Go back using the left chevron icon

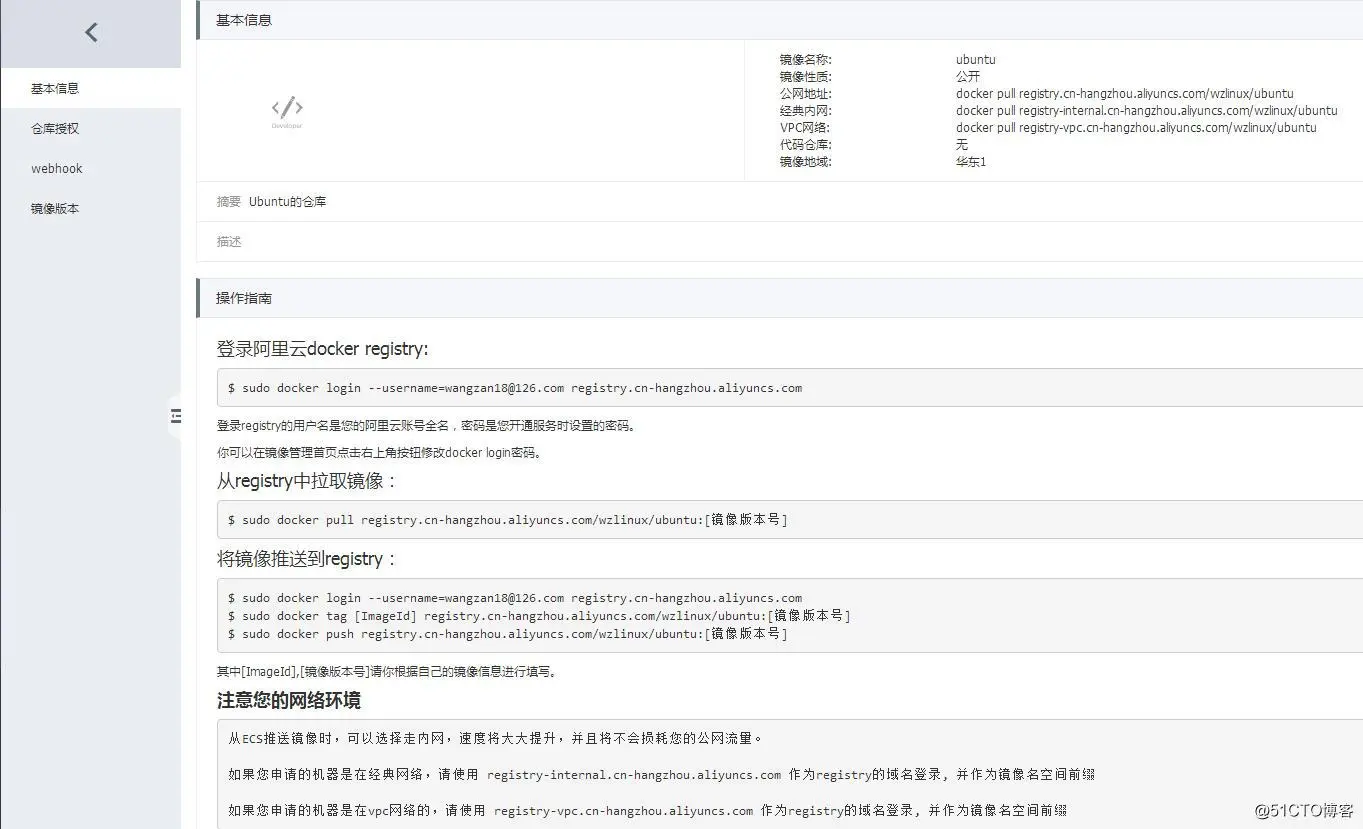pyautogui.click(x=91, y=33)
